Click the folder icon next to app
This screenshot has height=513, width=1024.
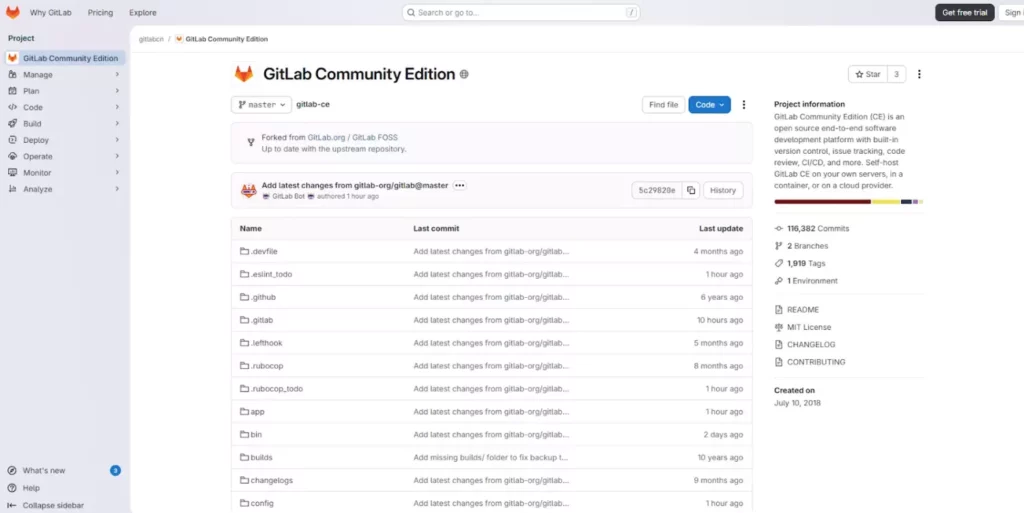click(x=244, y=412)
